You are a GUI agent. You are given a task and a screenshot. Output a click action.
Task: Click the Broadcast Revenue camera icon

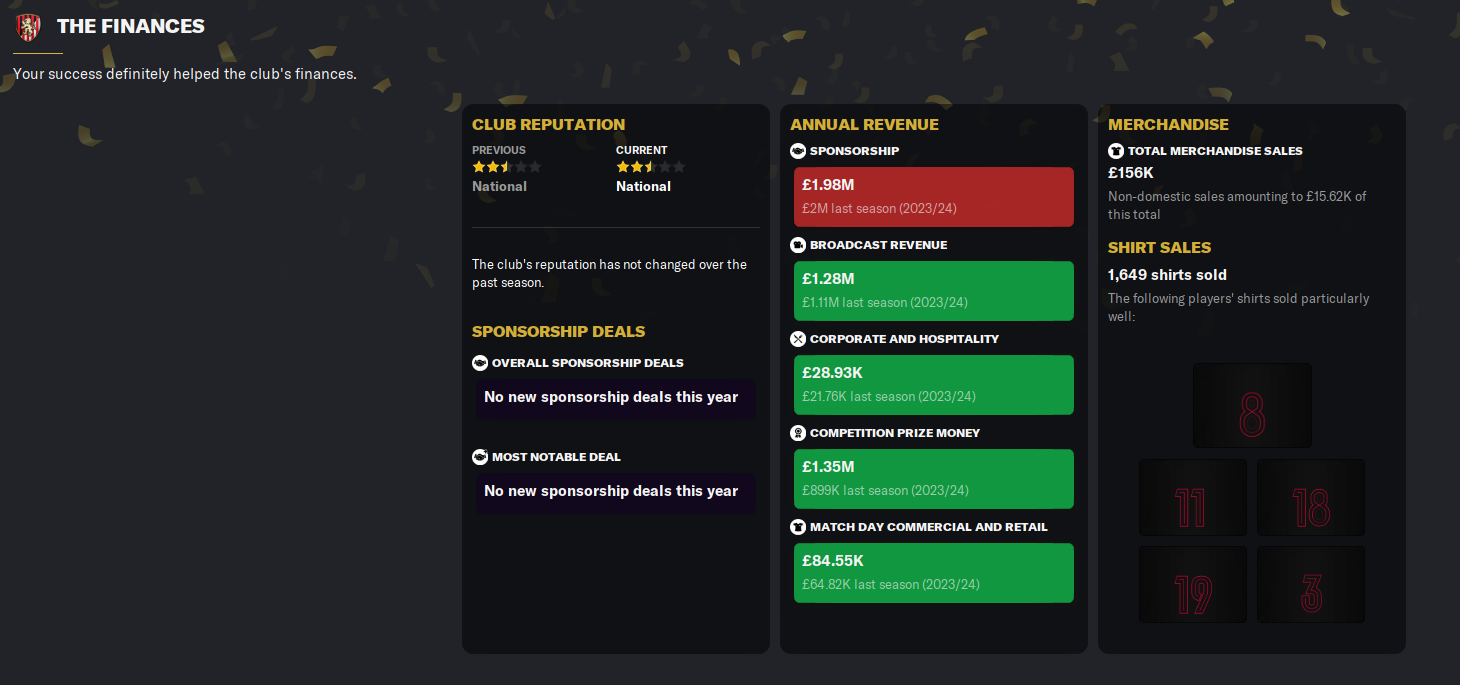point(798,245)
